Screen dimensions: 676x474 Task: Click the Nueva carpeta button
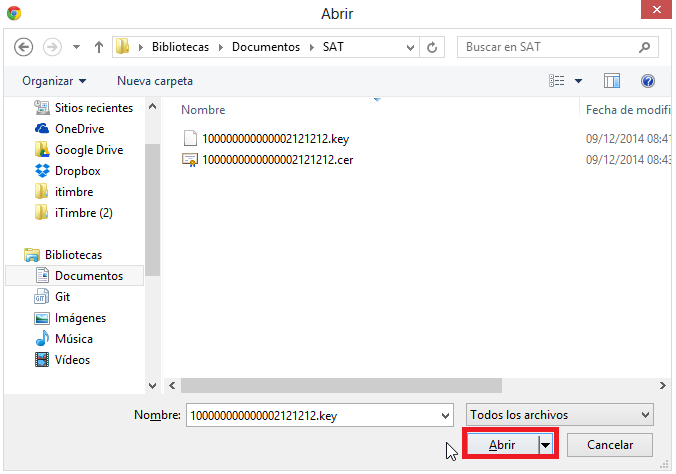click(x=155, y=81)
